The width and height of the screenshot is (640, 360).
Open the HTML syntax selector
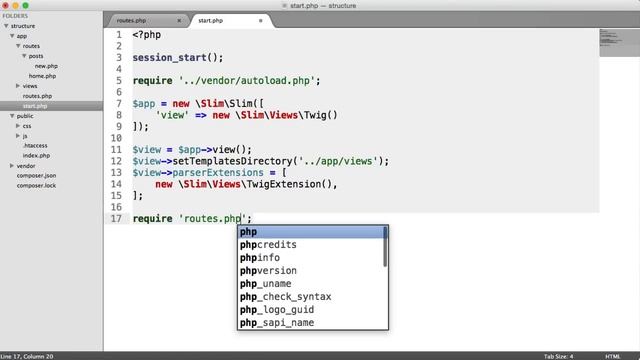[x=612, y=356]
